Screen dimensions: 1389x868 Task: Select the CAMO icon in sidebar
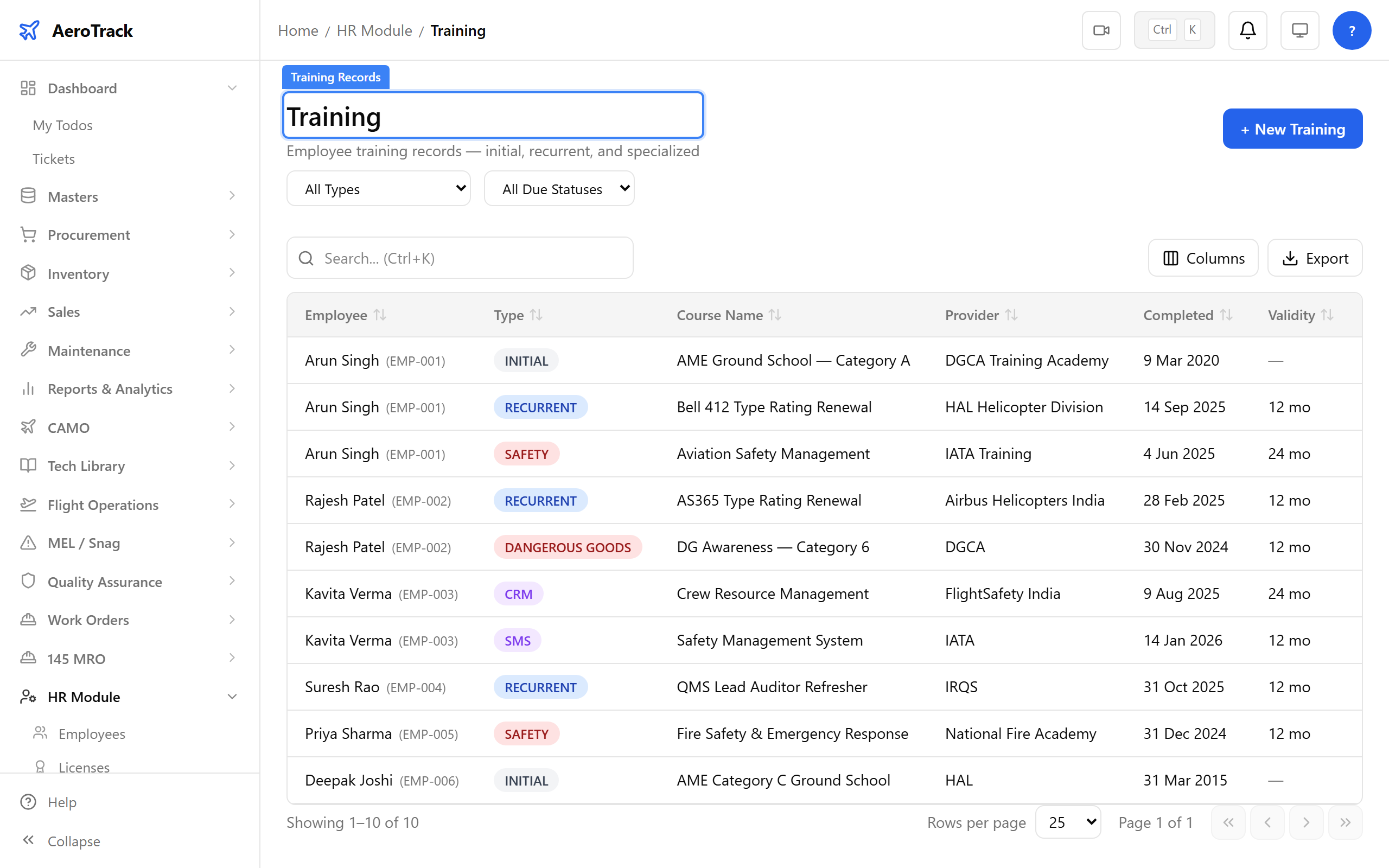(x=28, y=427)
